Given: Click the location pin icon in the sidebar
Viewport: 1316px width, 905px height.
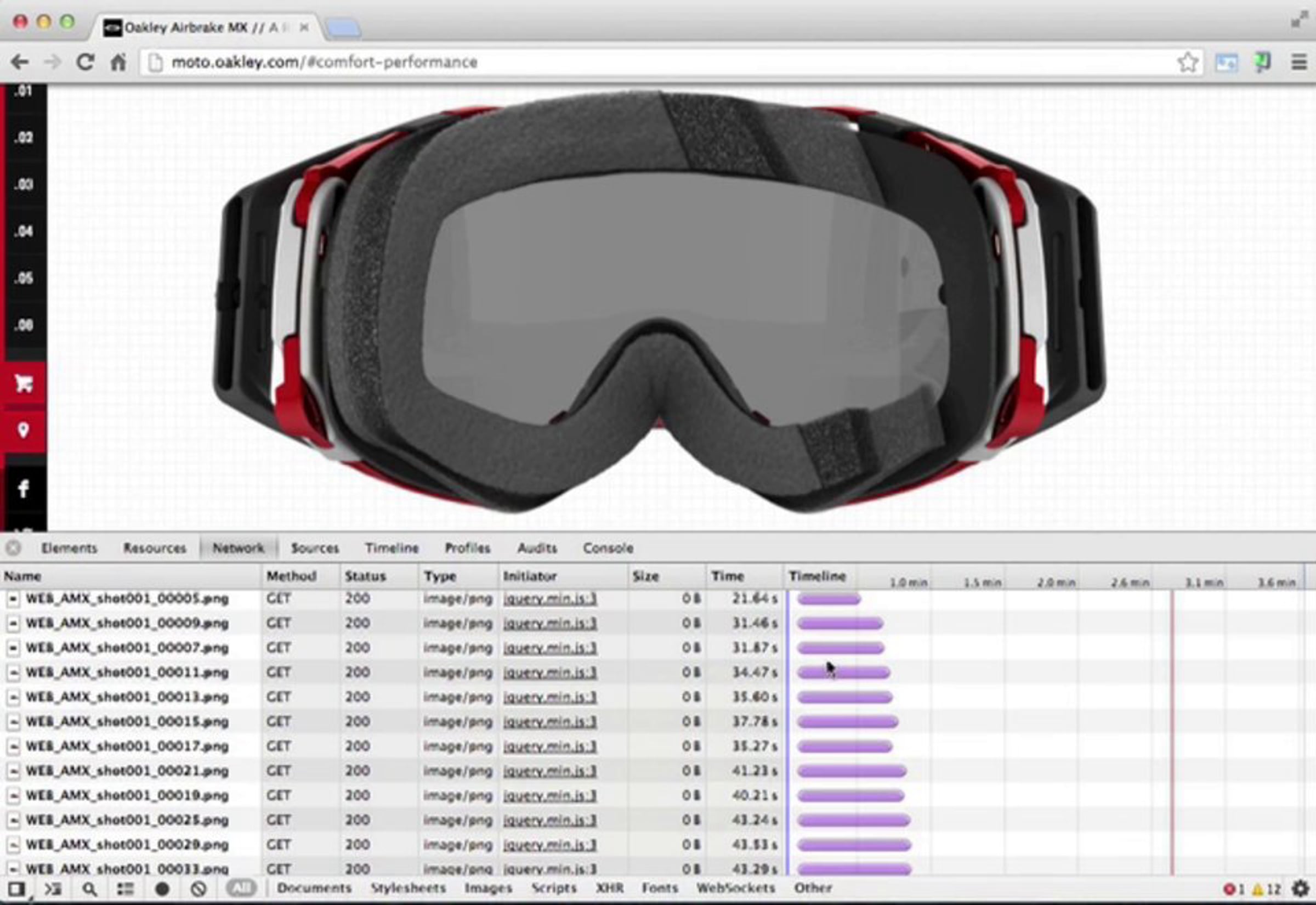Looking at the screenshot, I should (x=24, y=431).
